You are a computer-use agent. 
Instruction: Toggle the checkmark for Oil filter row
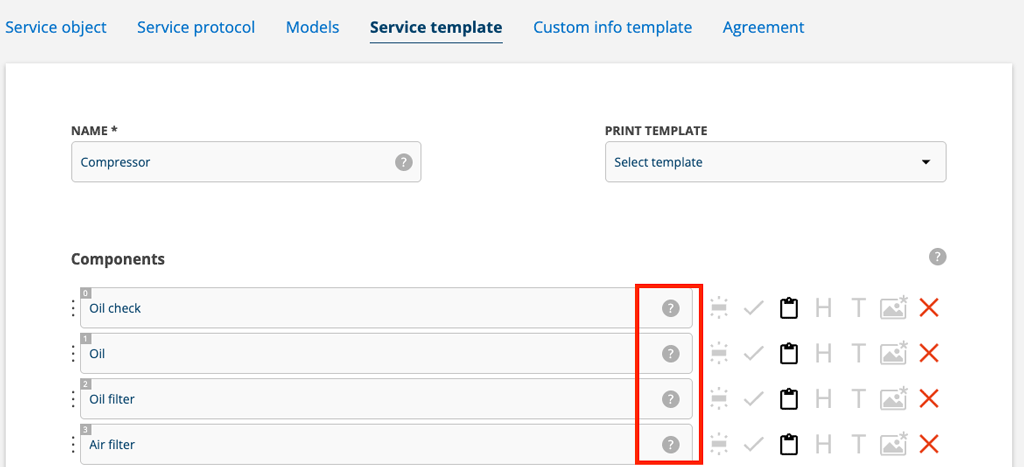[754, 399]
